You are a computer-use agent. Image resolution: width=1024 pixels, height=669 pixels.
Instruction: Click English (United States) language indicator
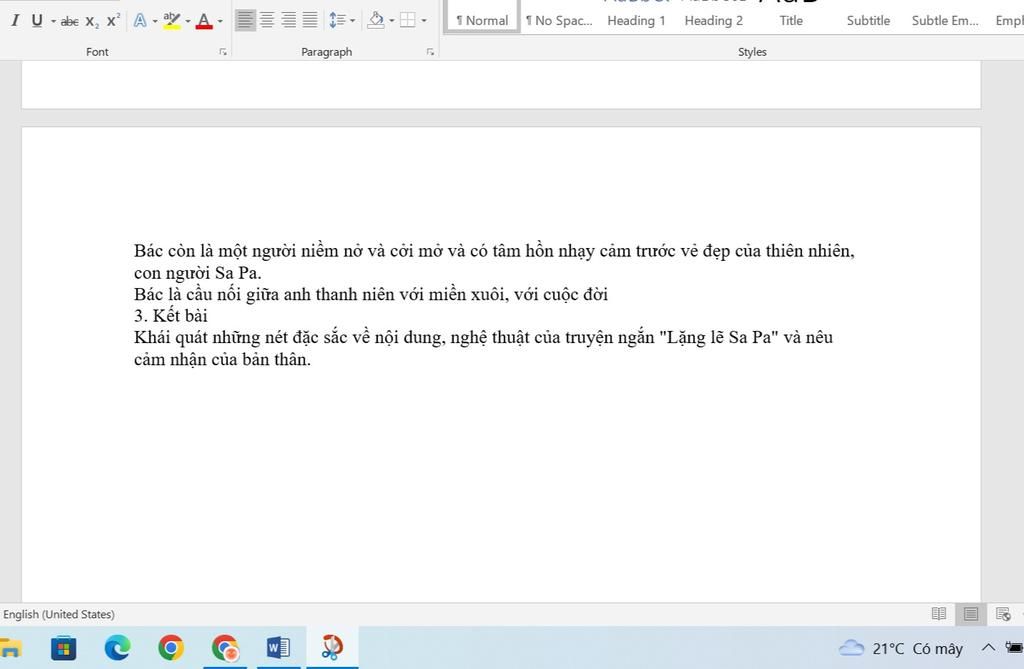pos(59,614)
